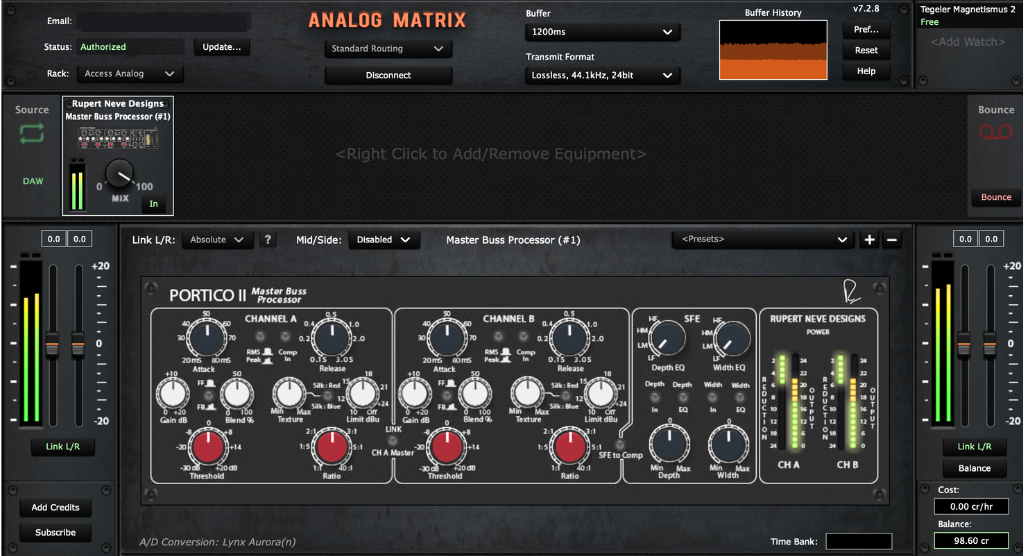
Task: Open the Presets dropdown
Action: [x=763, y=239]
